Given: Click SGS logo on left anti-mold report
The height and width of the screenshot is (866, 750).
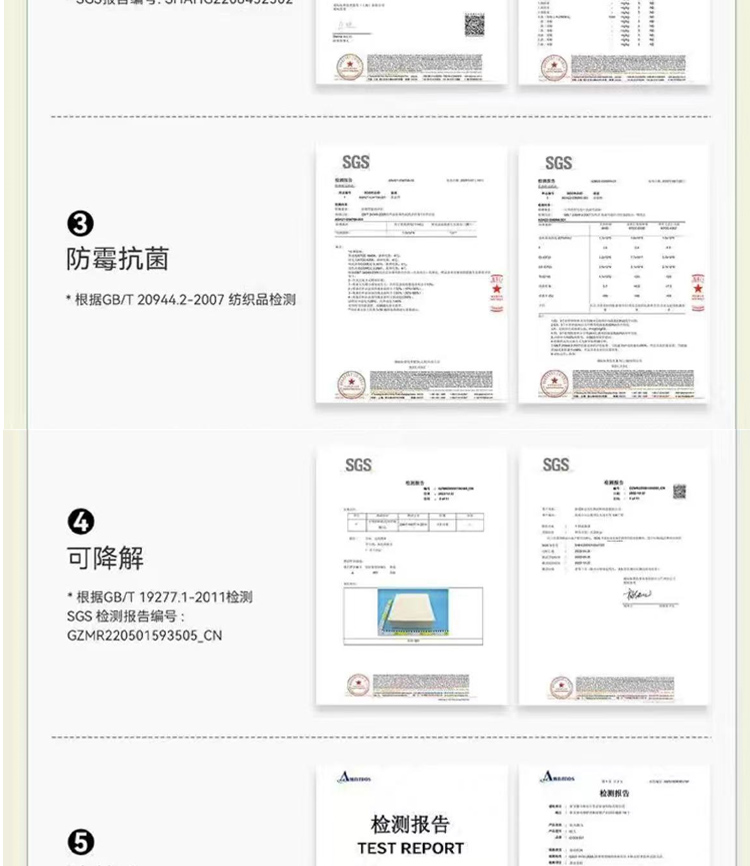Looking at the screenshot, I should coord(355,161).
